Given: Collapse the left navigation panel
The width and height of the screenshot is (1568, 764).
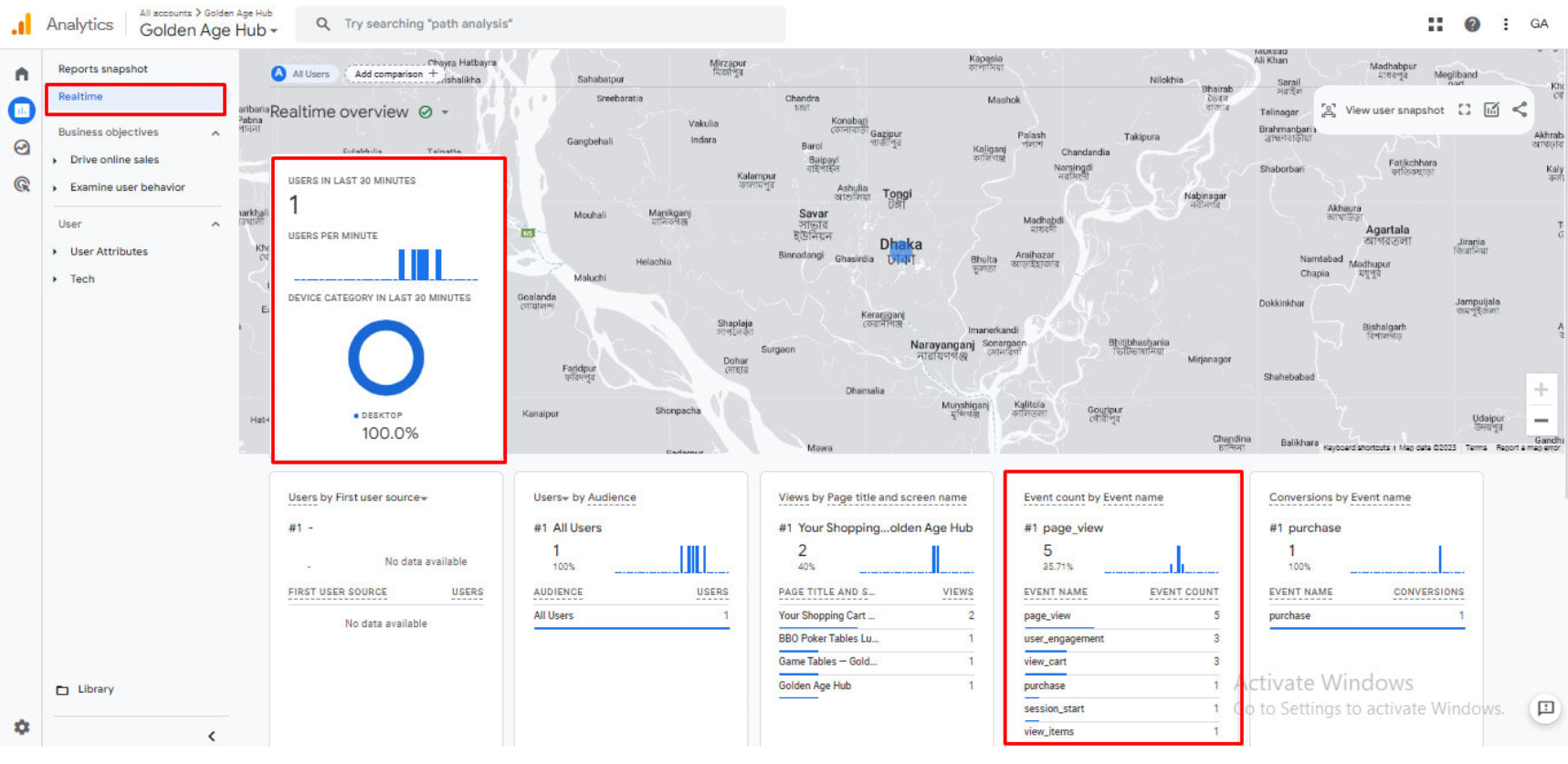Looking at the screenshot, I should [x=212, y=736].
